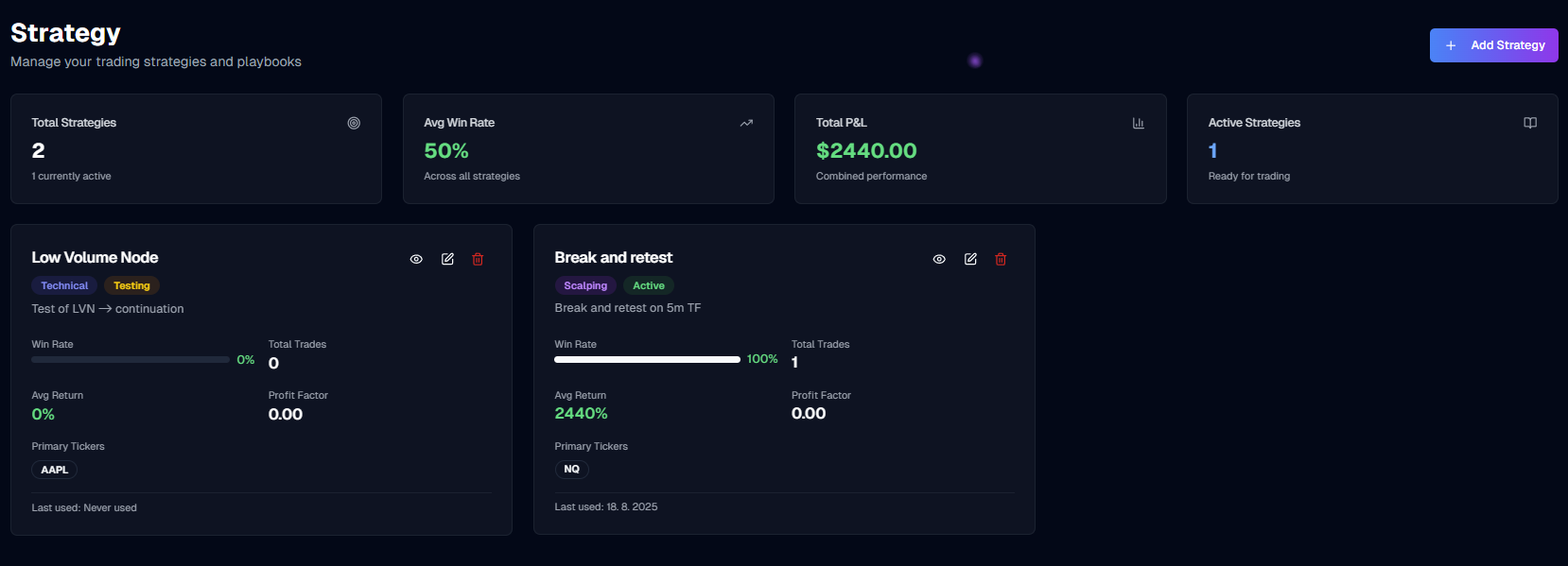Screen dimensions: 1568x566
Task: Edit the Low Volume Node strategy
Action: coord(447,259)
